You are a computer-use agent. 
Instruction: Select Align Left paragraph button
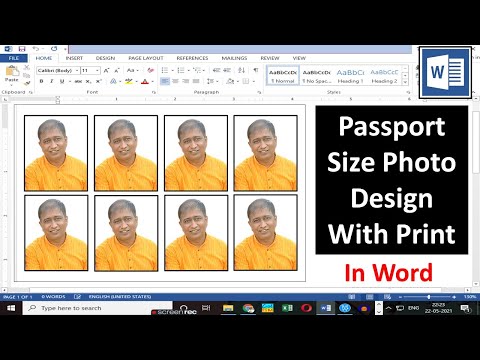point(165,81)
